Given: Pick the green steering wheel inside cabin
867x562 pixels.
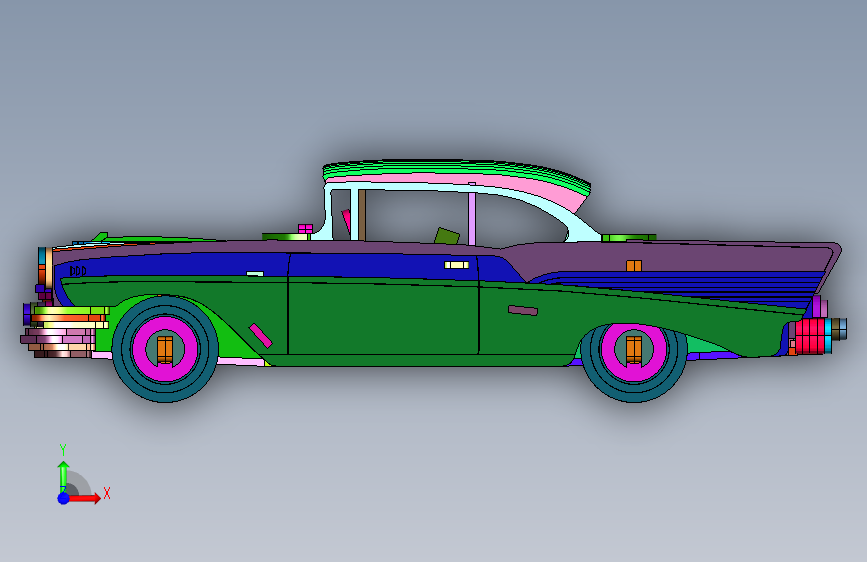Looking at the screenshot, I should click(x=447, y=236).
